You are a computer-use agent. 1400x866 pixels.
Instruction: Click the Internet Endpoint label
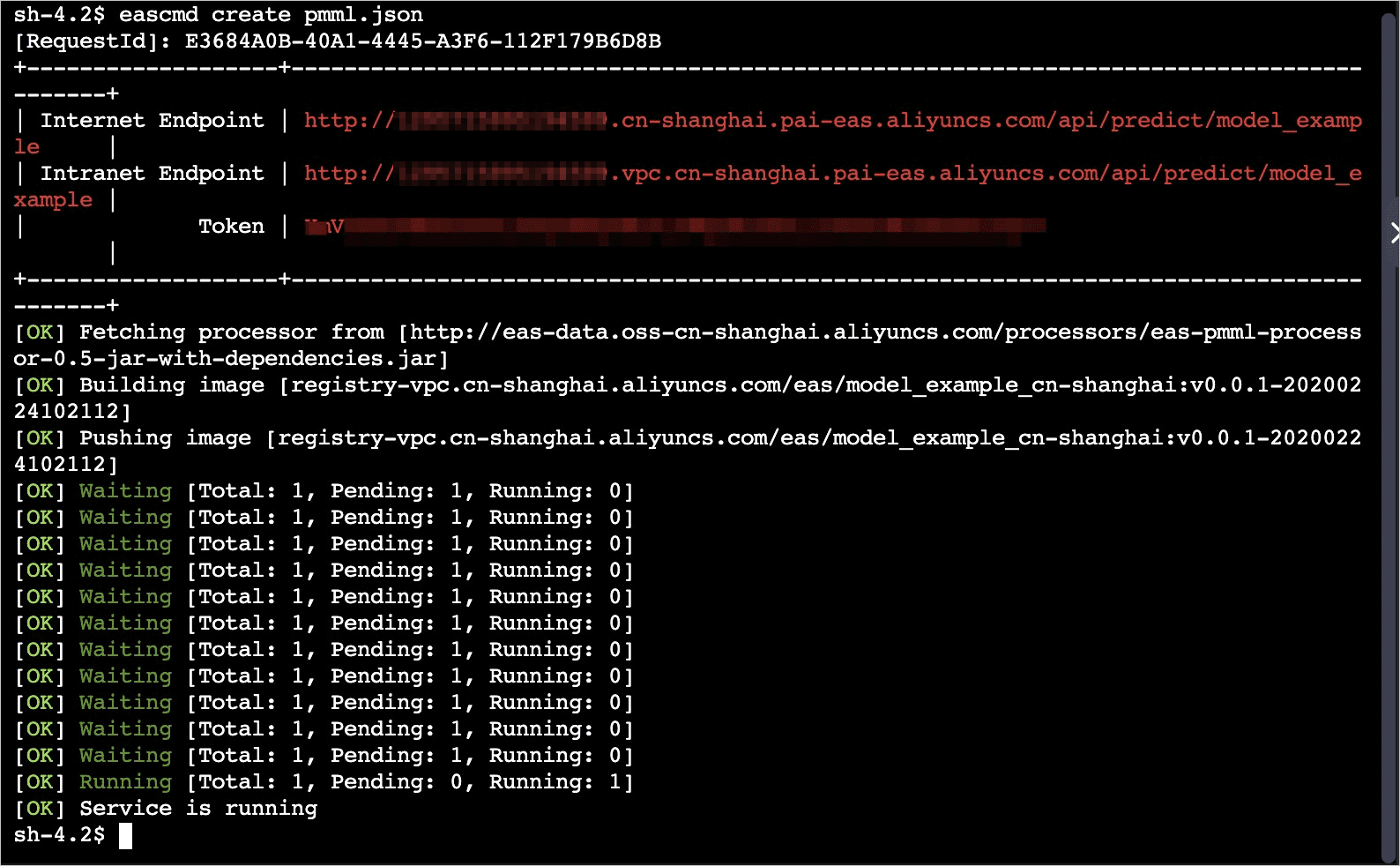pos(152,121)
